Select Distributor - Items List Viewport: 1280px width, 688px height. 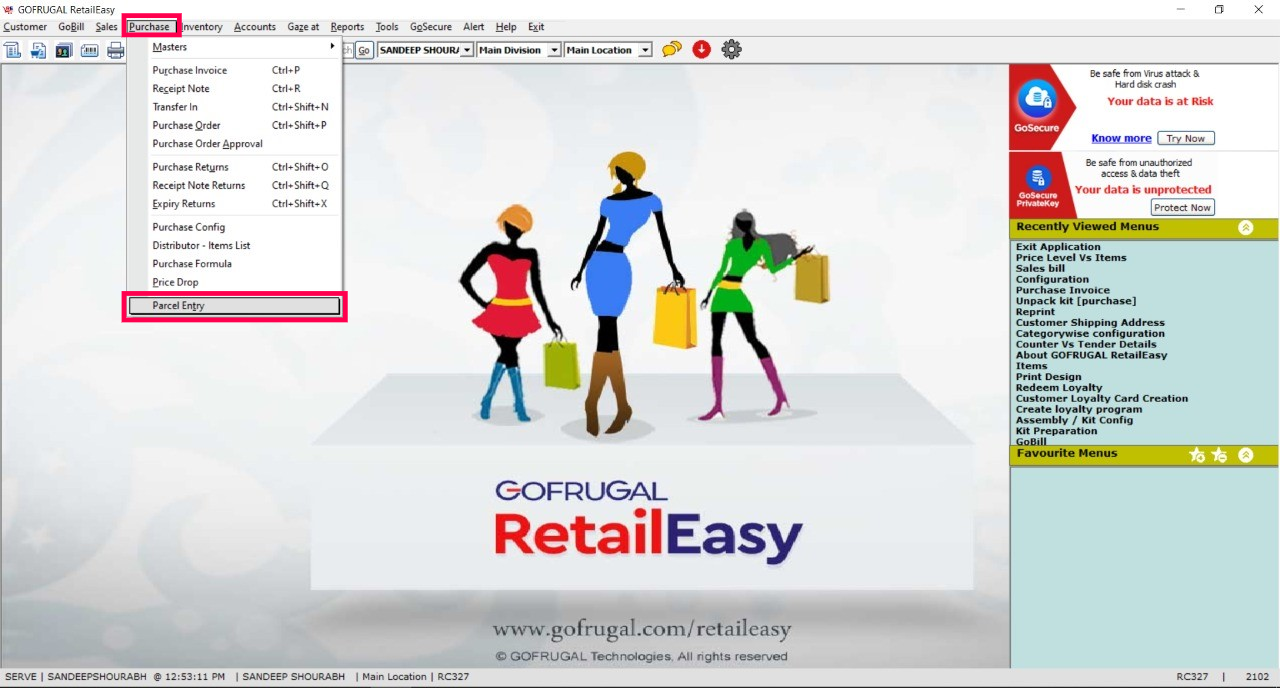235,245
